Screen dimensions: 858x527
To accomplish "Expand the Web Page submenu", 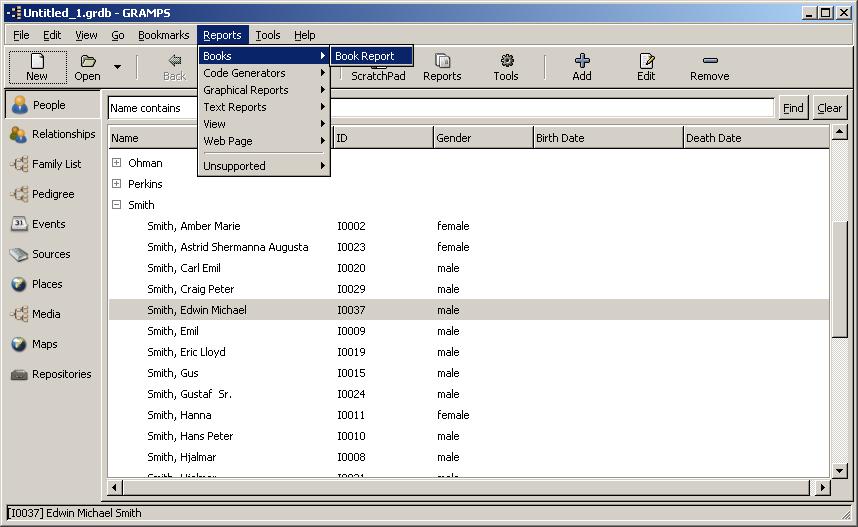I will click(264, 141).
